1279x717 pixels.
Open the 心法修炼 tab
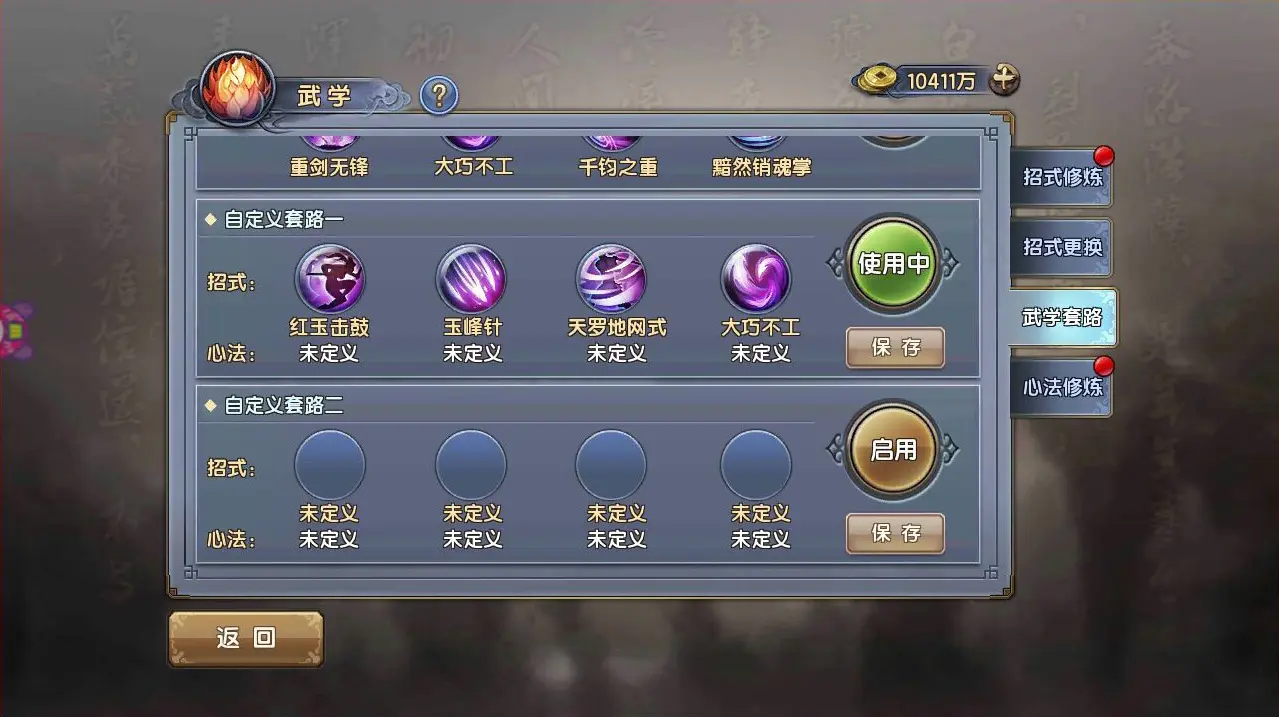(x=1061, y=387)
